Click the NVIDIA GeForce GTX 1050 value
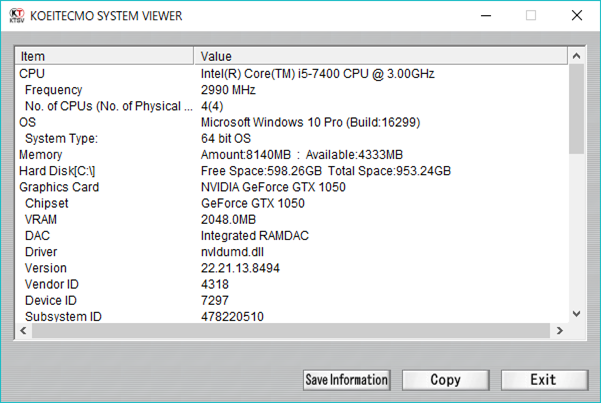The image size is (601, 403). pyautogui.click(x=273, y=187)
